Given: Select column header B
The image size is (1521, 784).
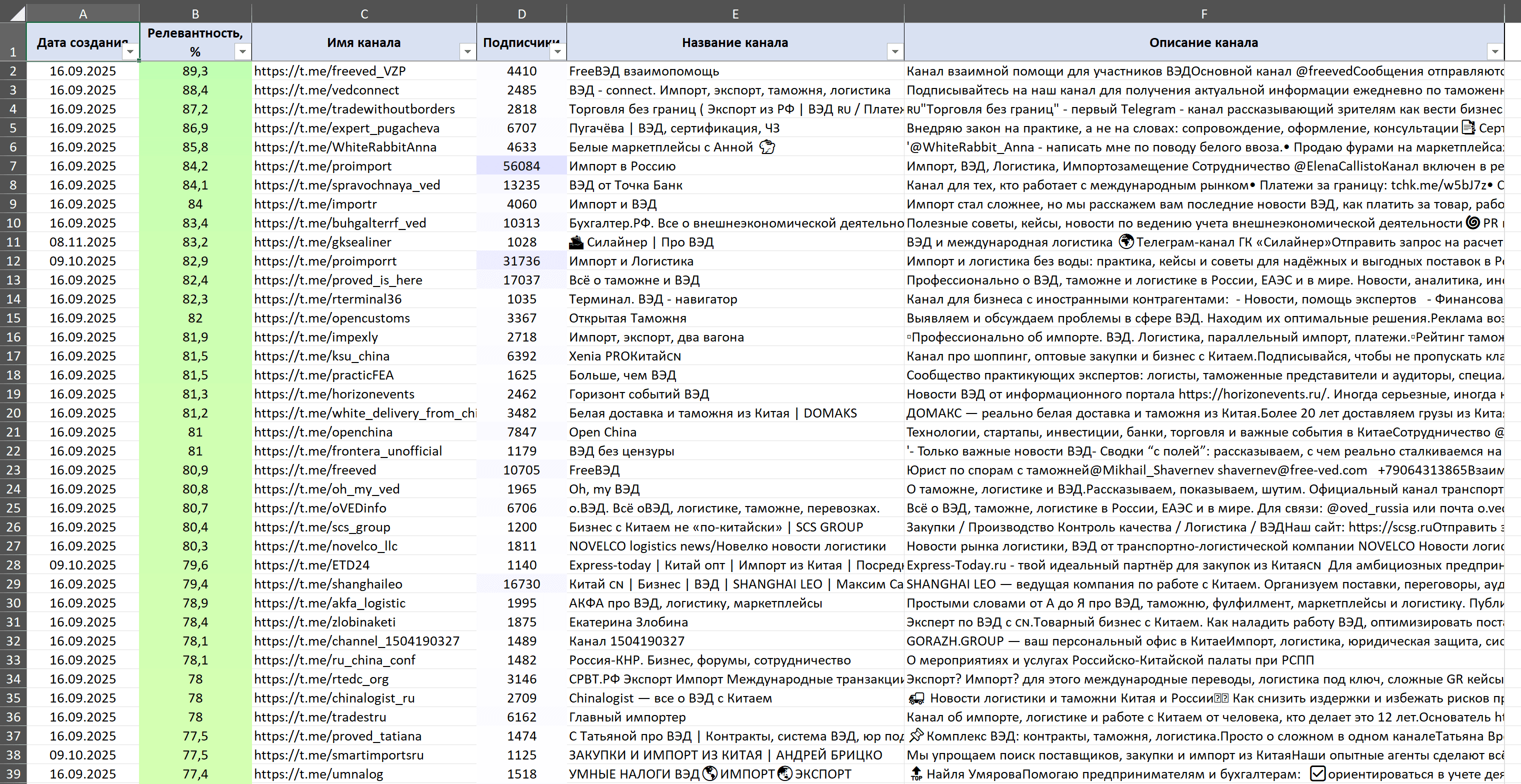Looking at the screenshot, I should (x=195, y=13).
